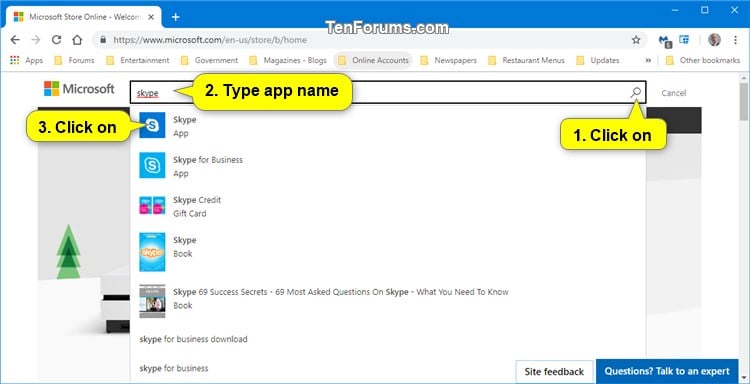Minimize the browser window
The width and height of the screenshot is (750, 384).
pyautogui.click(x=675, y=10)
